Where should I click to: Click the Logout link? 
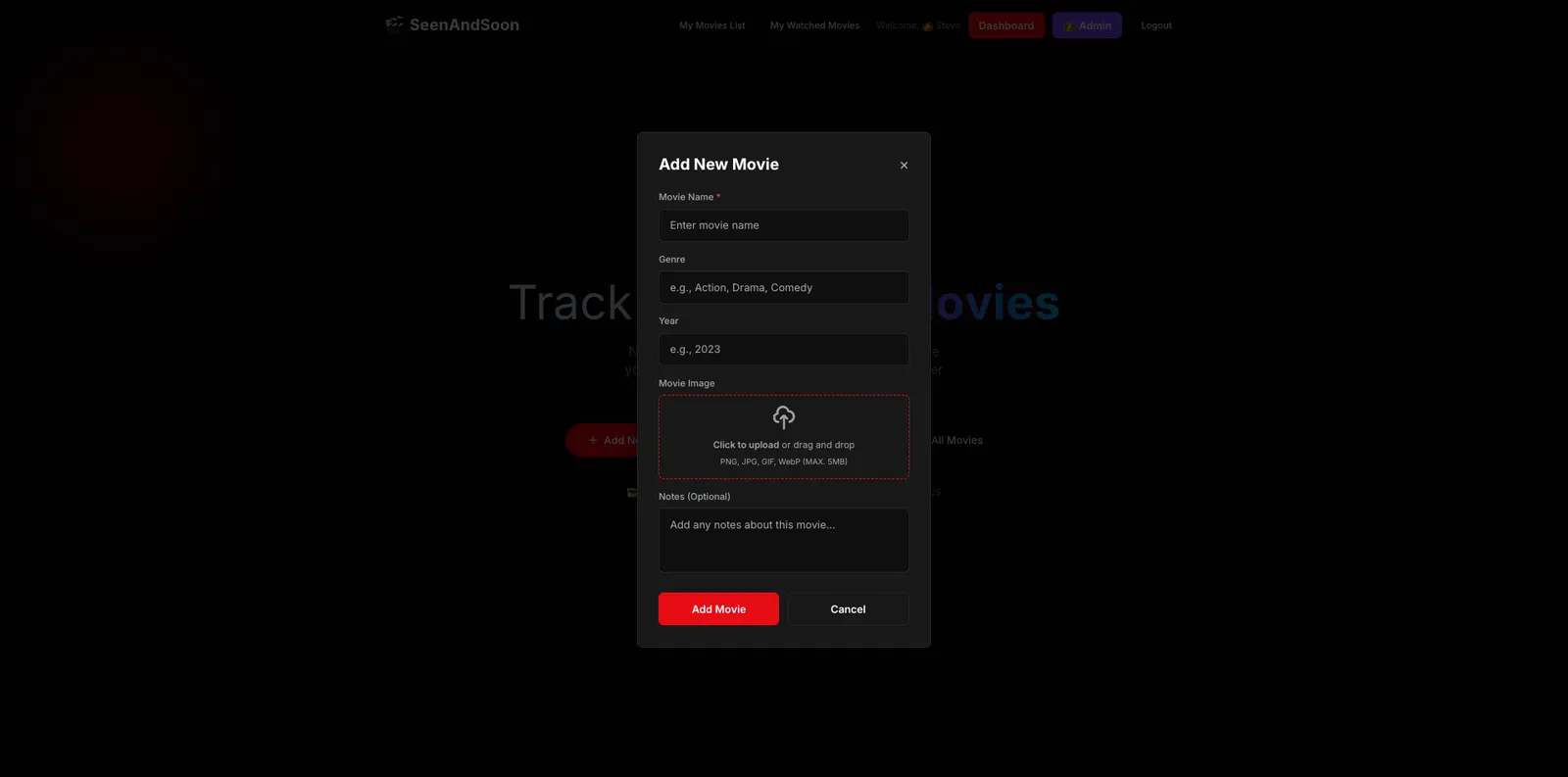(1156, 25)
